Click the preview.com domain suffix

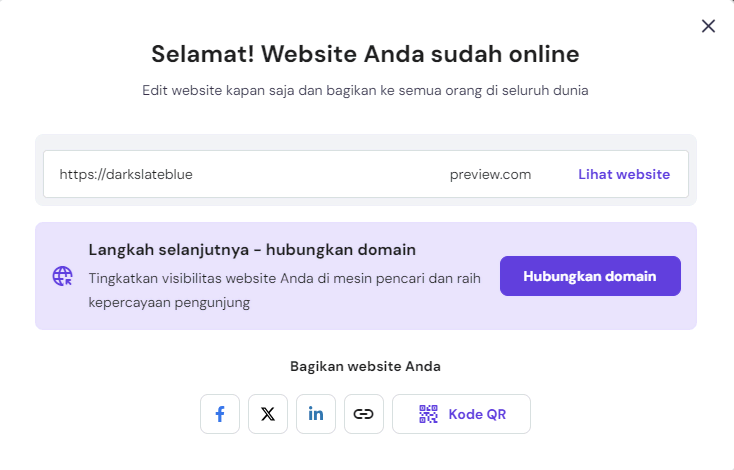[490, 174]
